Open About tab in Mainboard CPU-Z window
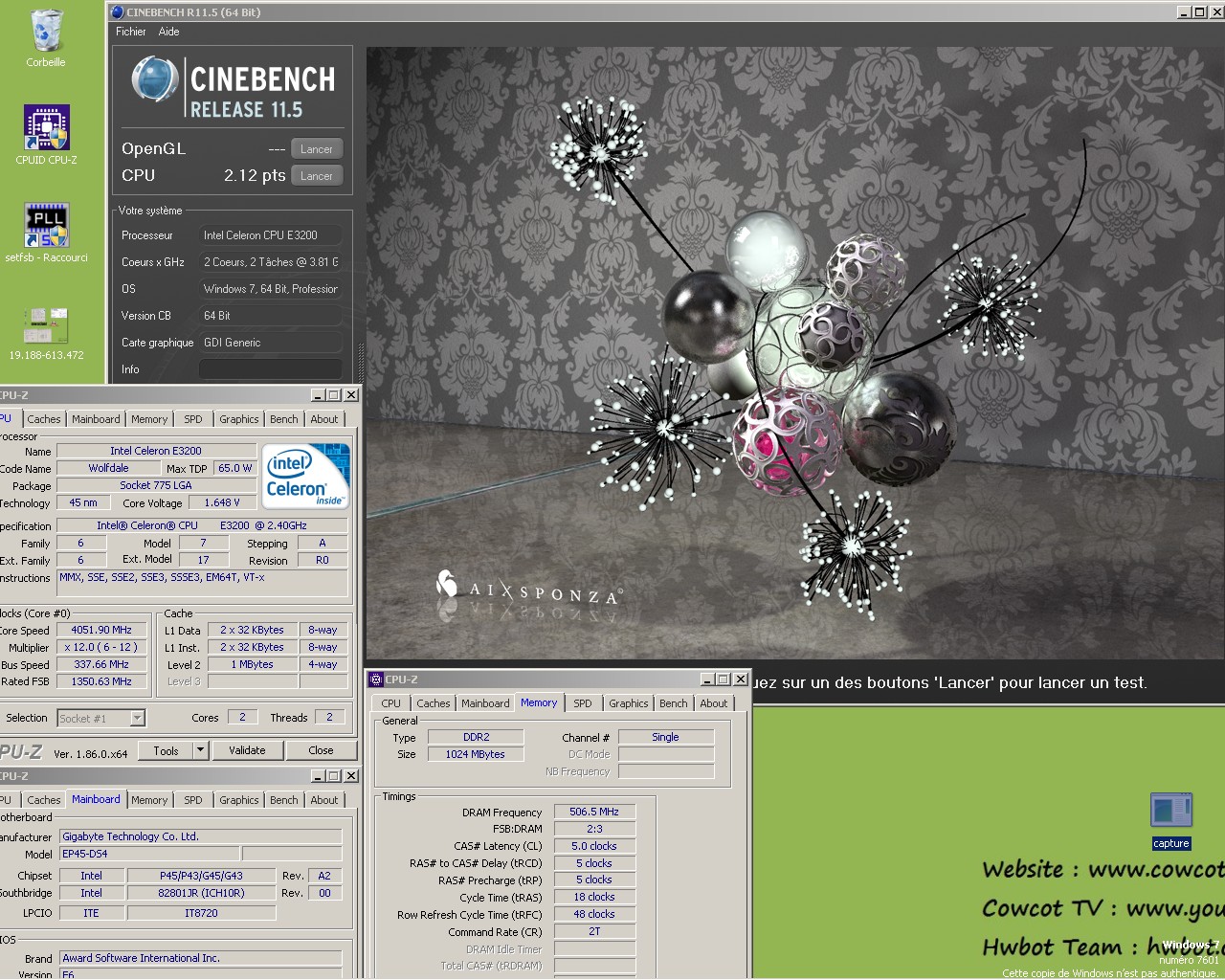Screen dimensions: 1225x980 tap(324, 800)
